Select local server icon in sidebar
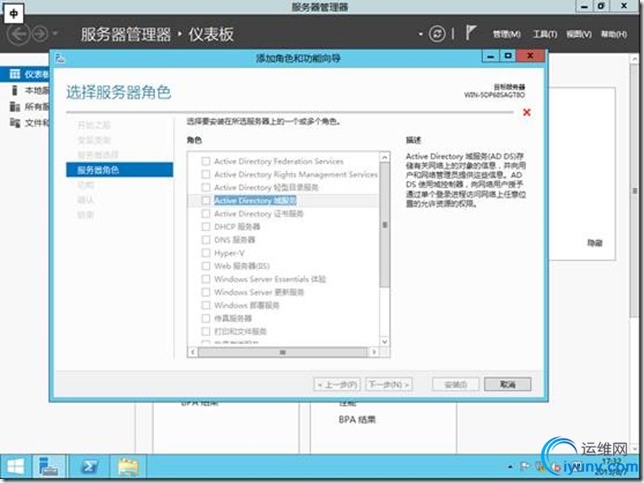 (x=15, y=90)
